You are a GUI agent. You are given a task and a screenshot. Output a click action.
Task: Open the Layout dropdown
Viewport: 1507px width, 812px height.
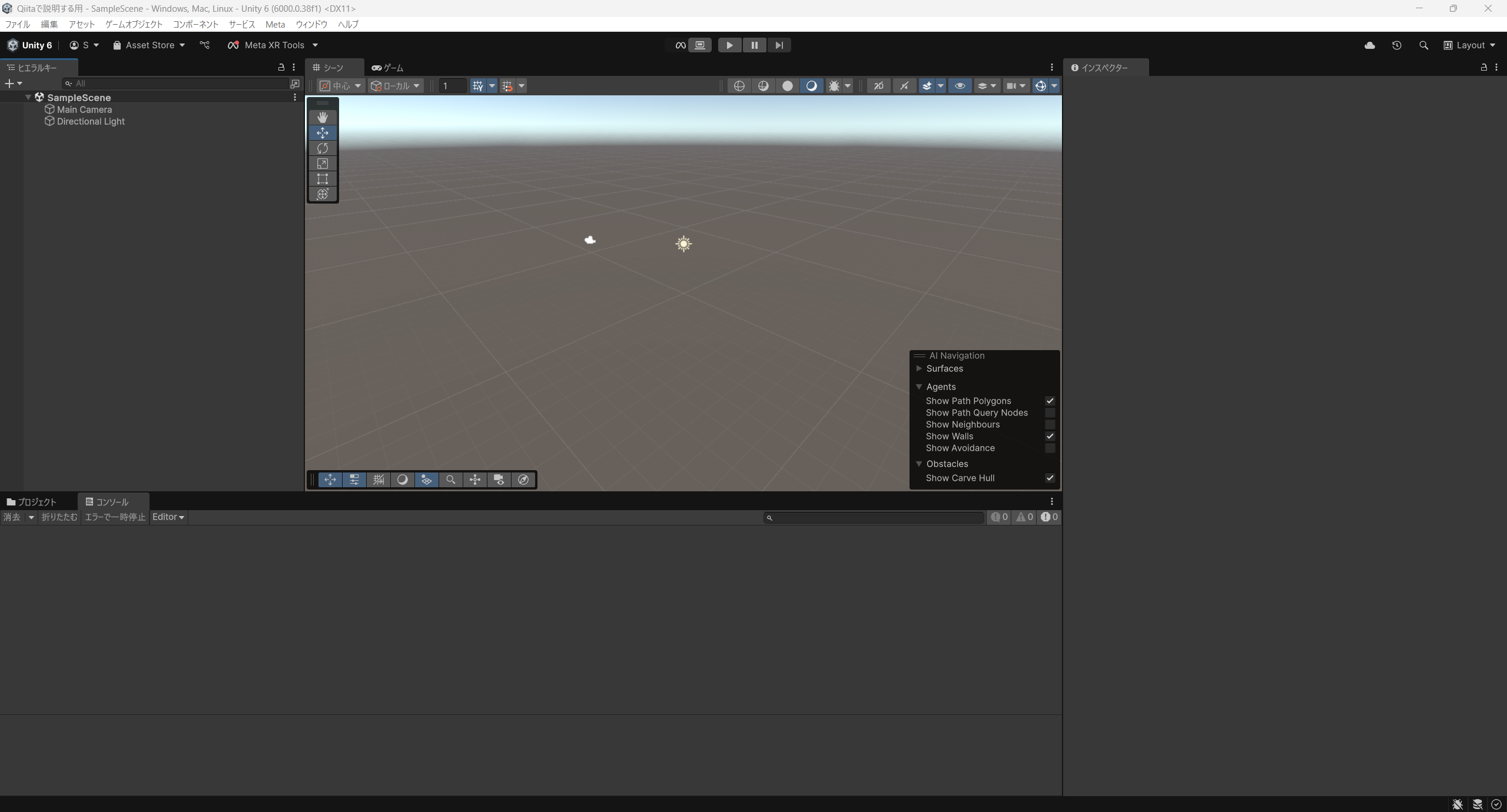click(1470, 45)
